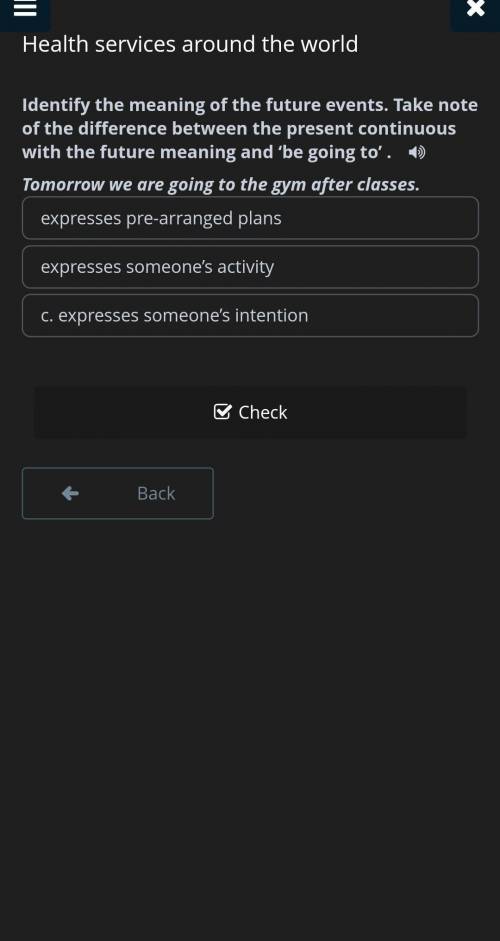Tap the 'Back' text label
Image resolution: width=500 pixels, height=941 pixels.
tap(156, 493)
